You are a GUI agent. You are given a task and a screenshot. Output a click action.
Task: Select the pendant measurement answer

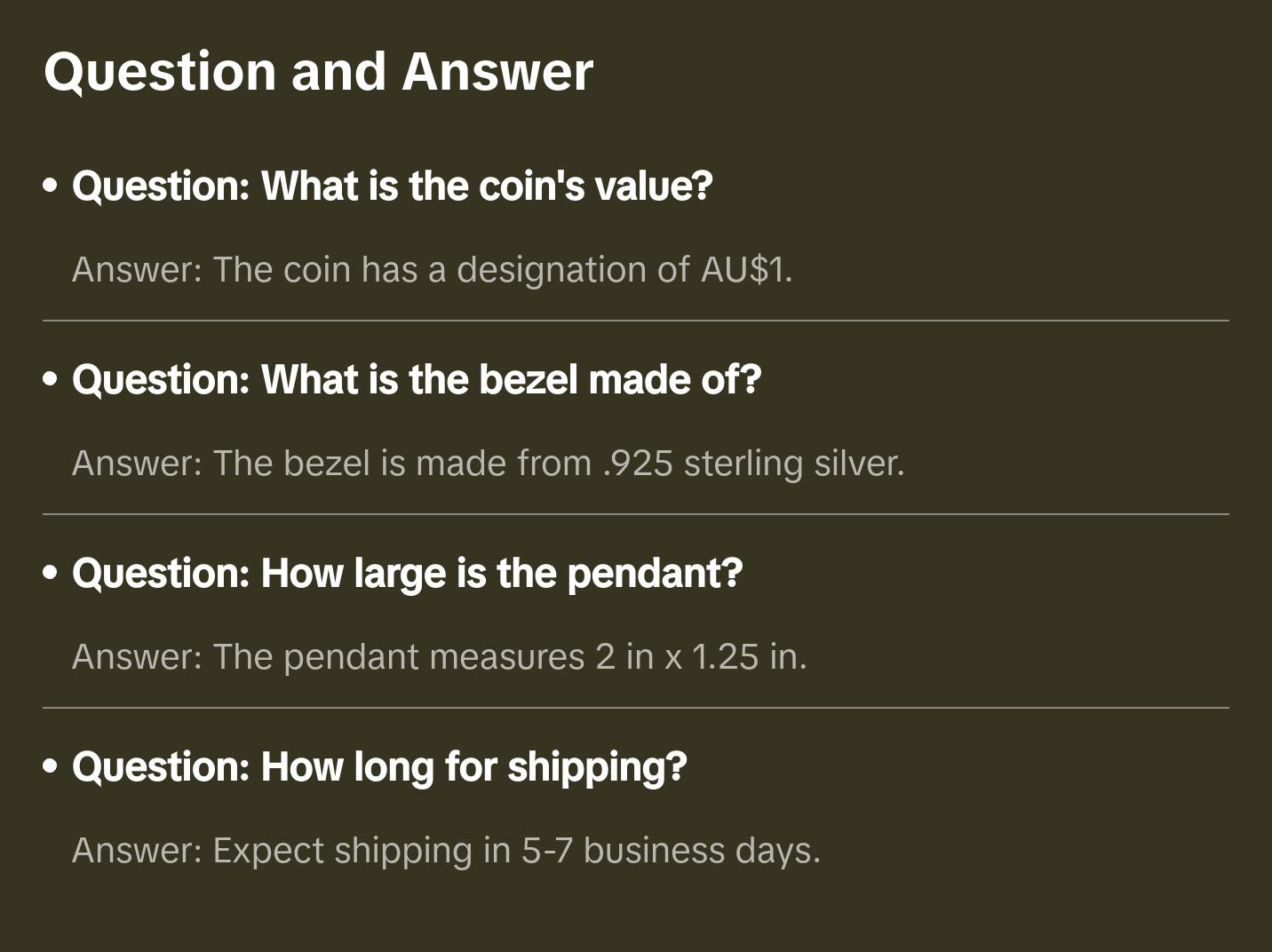(439, 657)
